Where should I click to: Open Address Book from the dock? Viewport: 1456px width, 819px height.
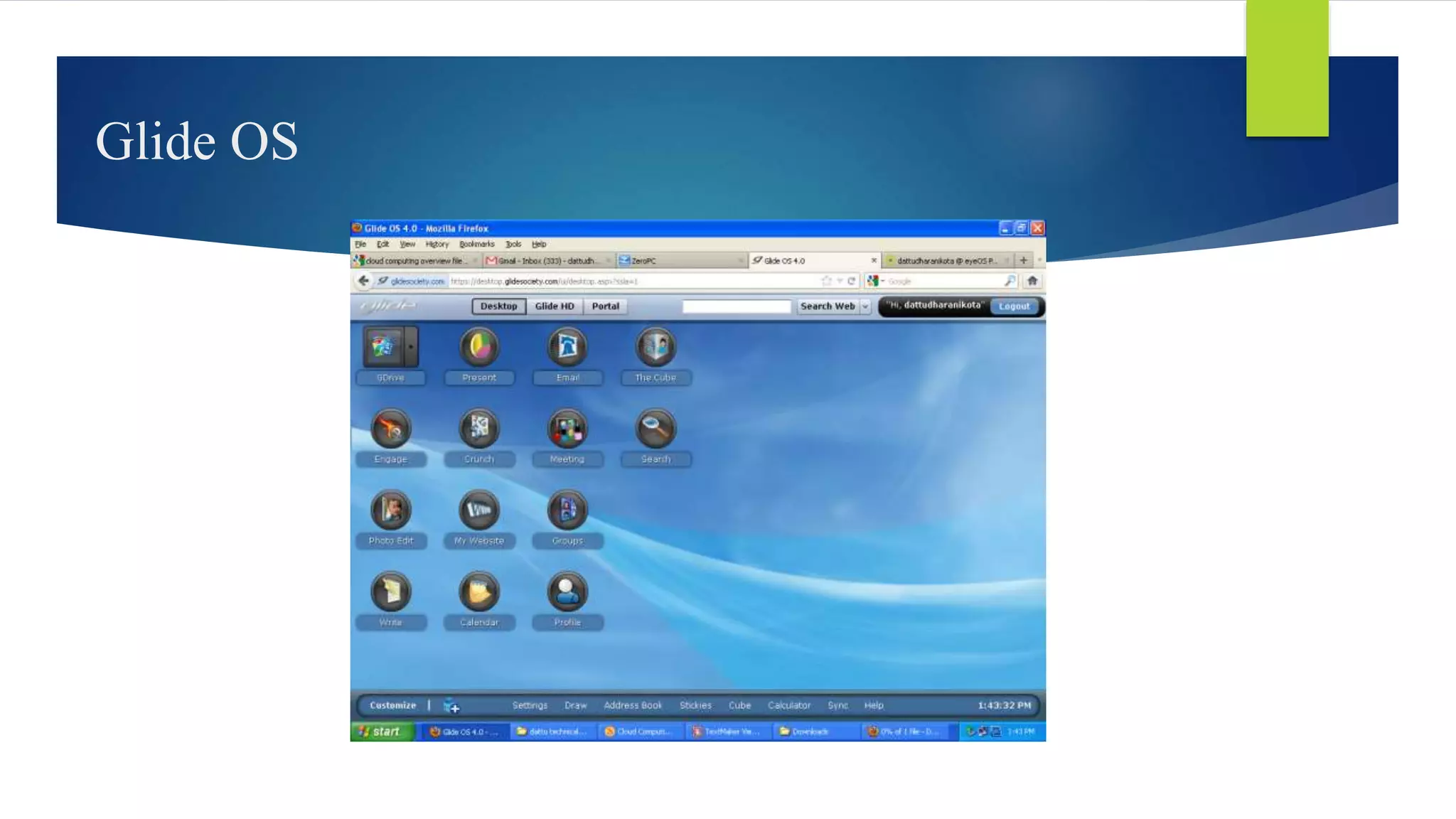coord(633,705)
